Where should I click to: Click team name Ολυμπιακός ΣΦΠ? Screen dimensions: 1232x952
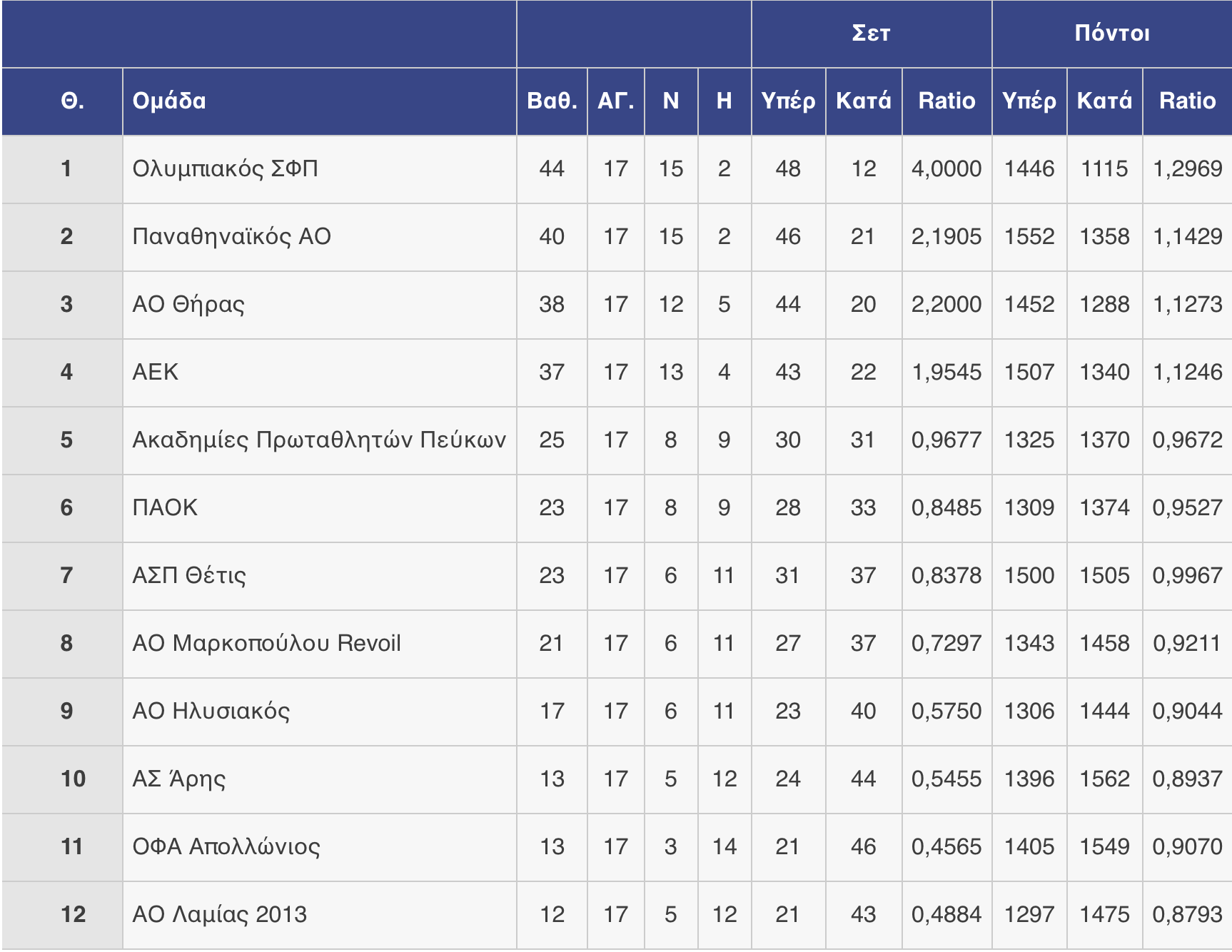point(226,169)
